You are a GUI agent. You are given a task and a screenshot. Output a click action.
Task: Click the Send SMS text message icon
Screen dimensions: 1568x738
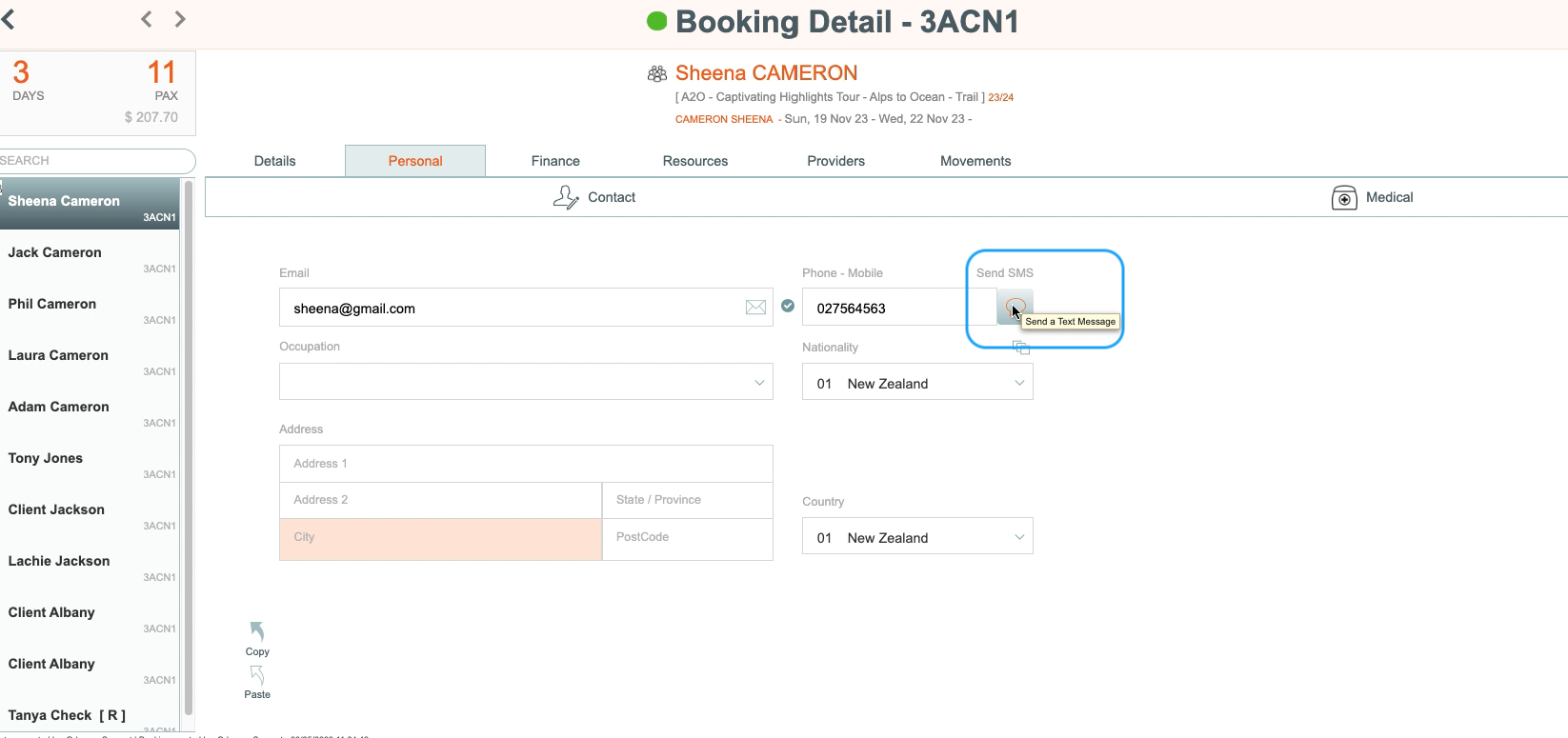[x=1015, y=307]
